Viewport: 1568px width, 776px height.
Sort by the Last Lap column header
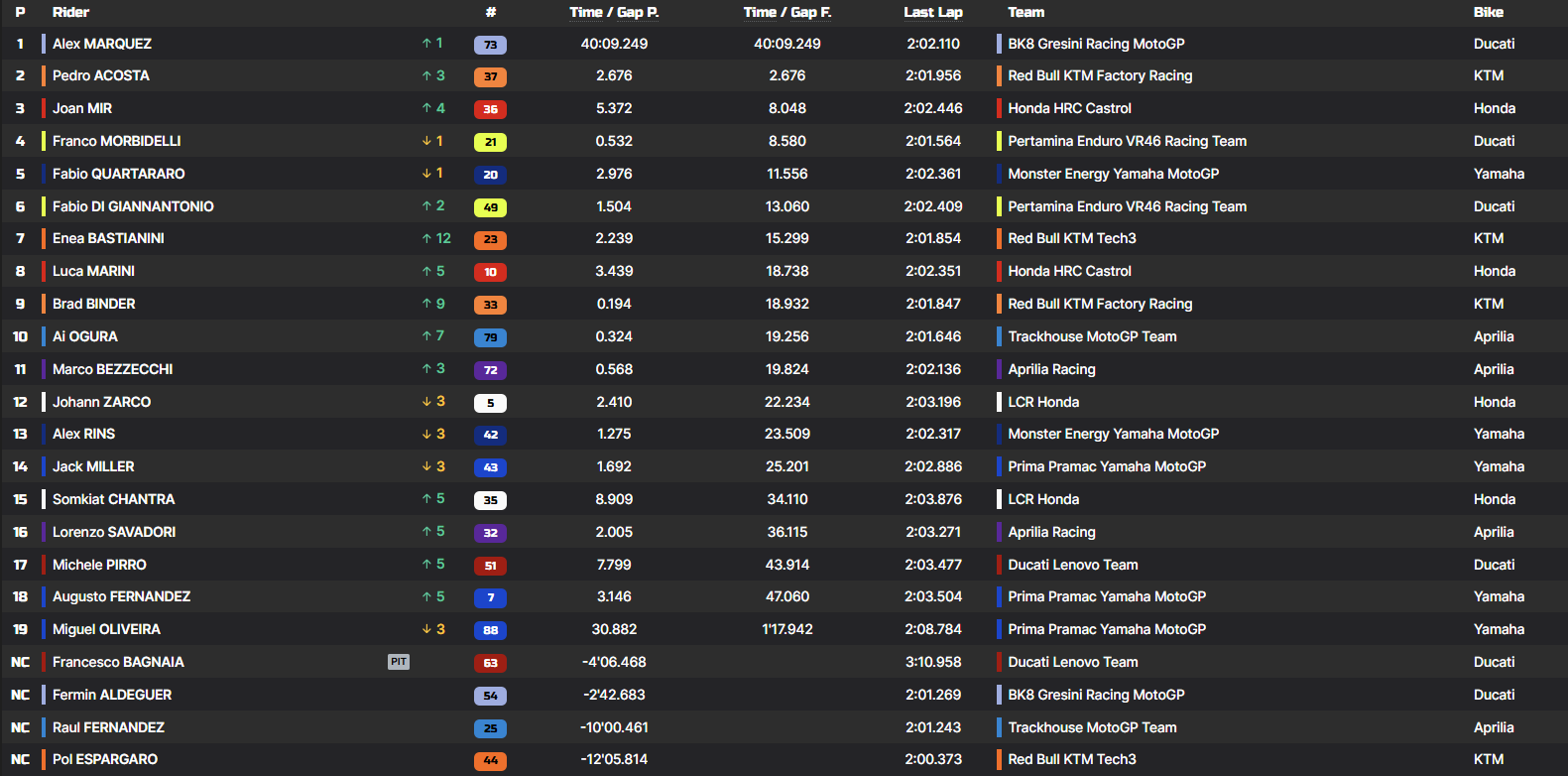(932, 12)
